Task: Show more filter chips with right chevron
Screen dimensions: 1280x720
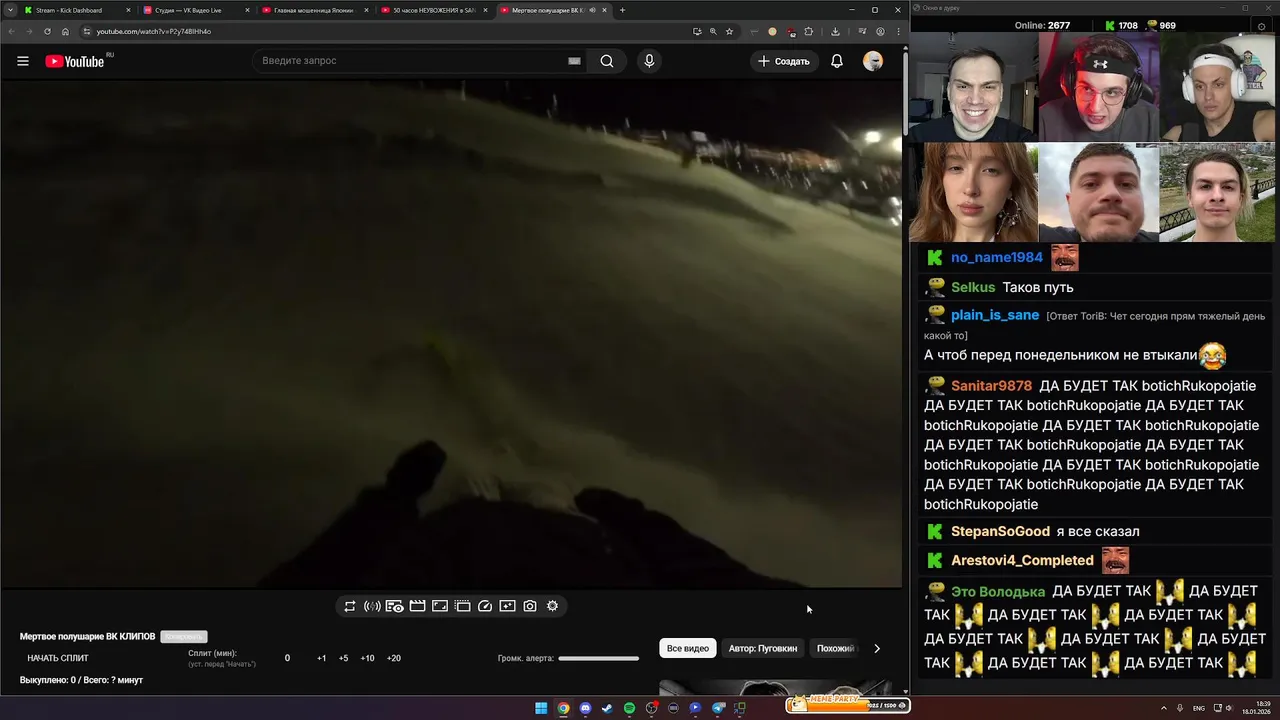Action: [877, 648]
